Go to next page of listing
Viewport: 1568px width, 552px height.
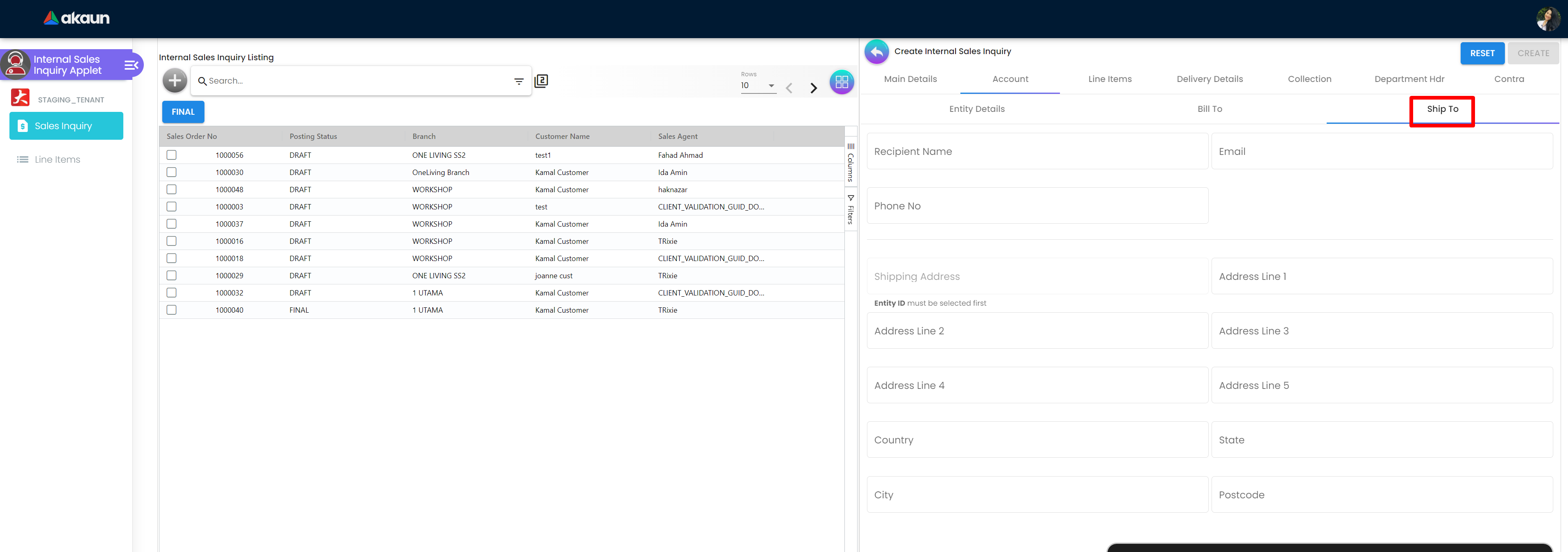pyautogui.click(x=813, y=88)
